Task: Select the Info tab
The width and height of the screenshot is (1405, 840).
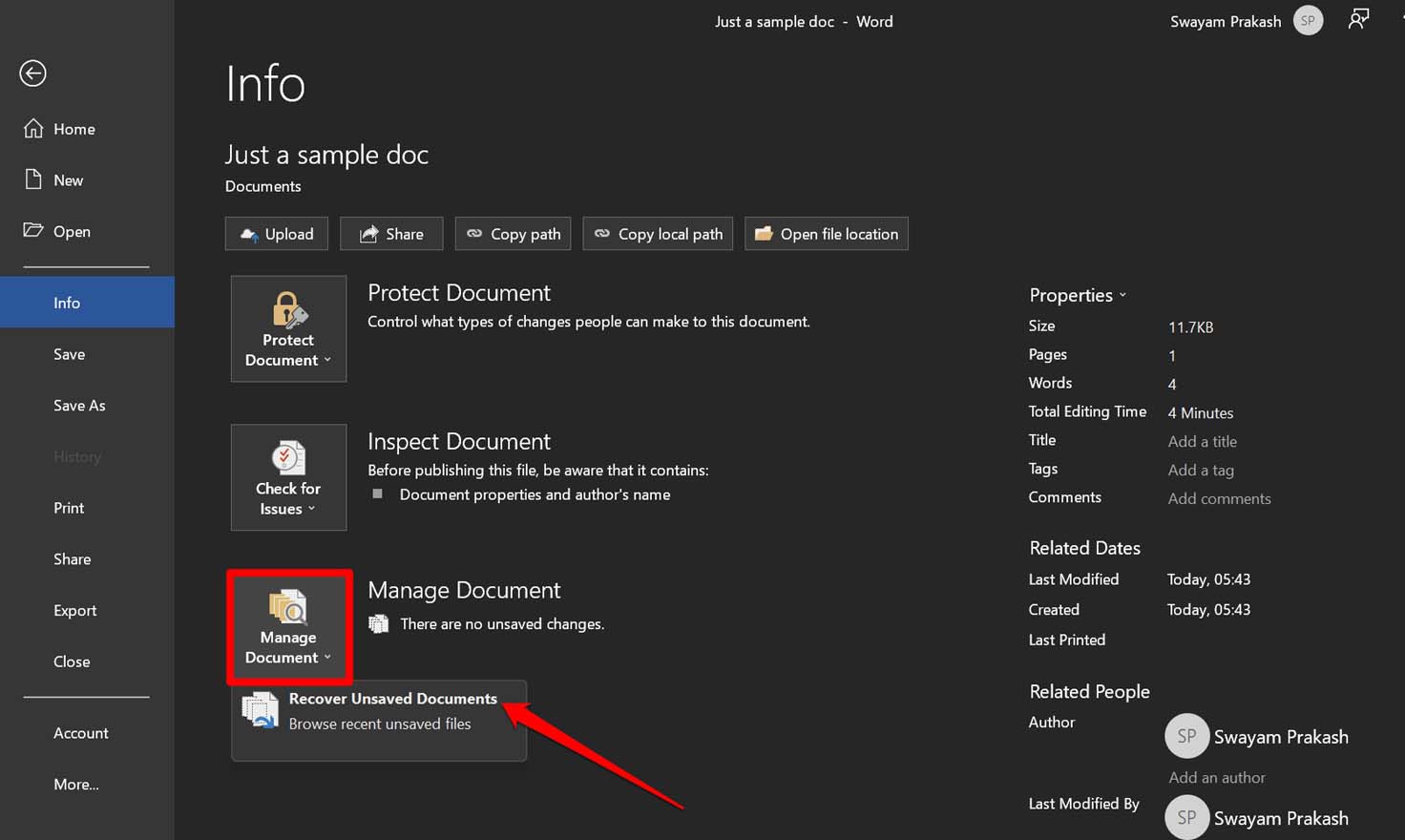Action: [x=87, y=303]
